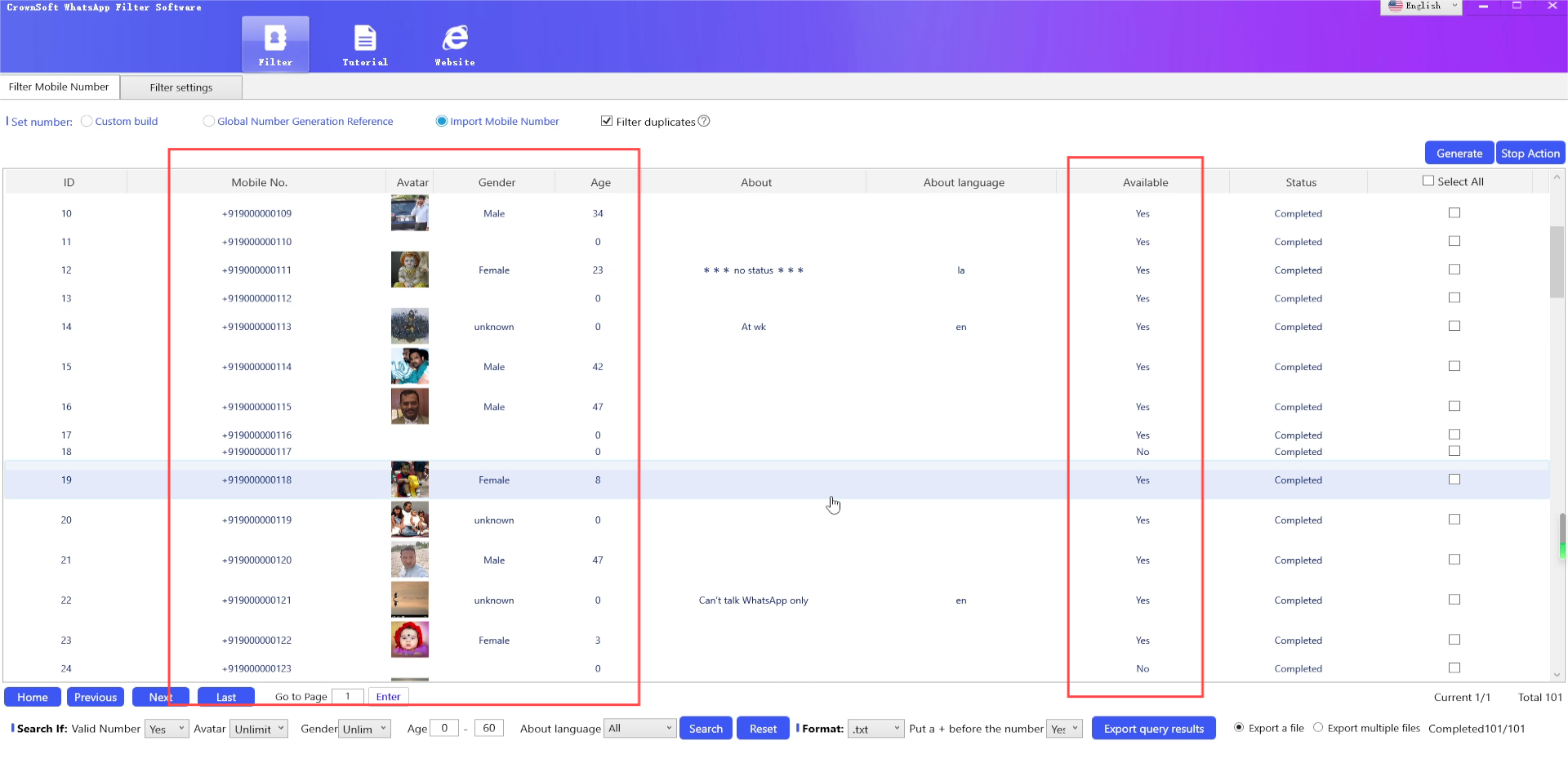Click avatar thumbnail for +919000000111
The image size is (1568, 759).
[x=410, y=270]
